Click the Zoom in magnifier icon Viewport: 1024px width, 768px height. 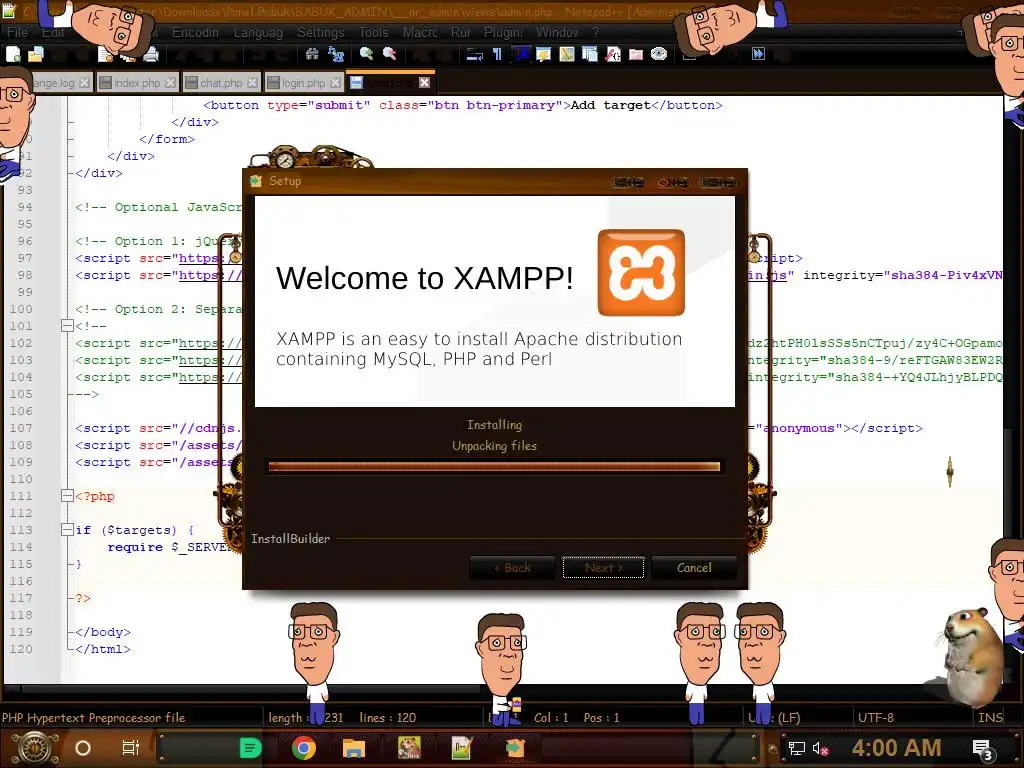pyautogui.click(x=366, y=54)
